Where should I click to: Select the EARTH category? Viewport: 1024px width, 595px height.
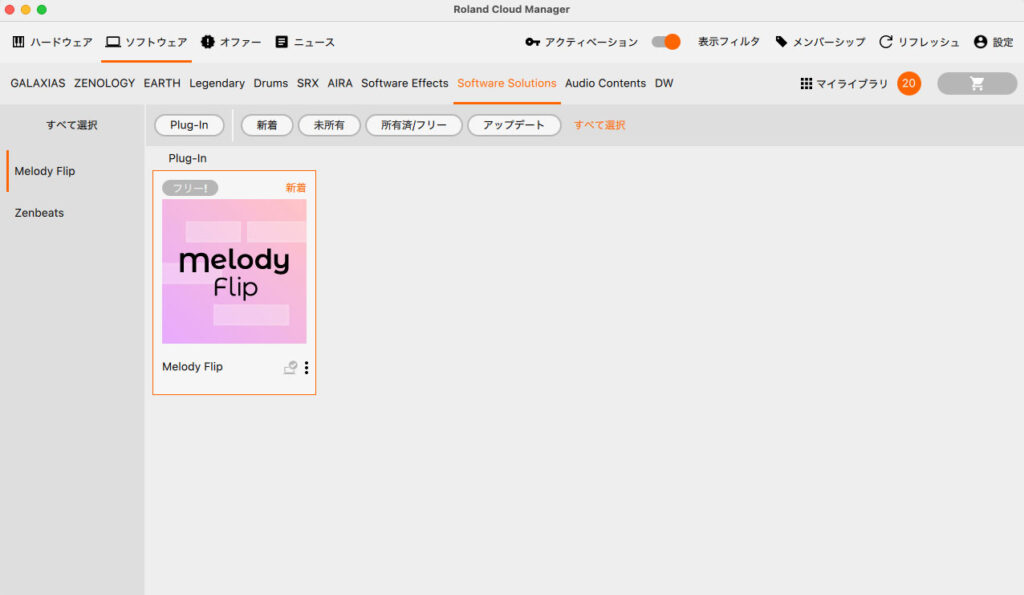(x=162, y=84)
